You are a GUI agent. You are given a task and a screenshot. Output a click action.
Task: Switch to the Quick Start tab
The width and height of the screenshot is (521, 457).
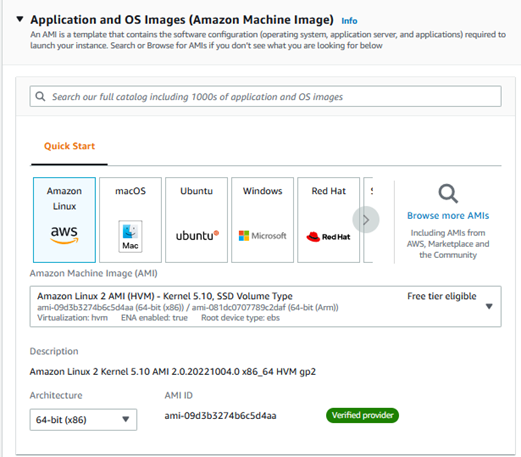coord(69,146)
